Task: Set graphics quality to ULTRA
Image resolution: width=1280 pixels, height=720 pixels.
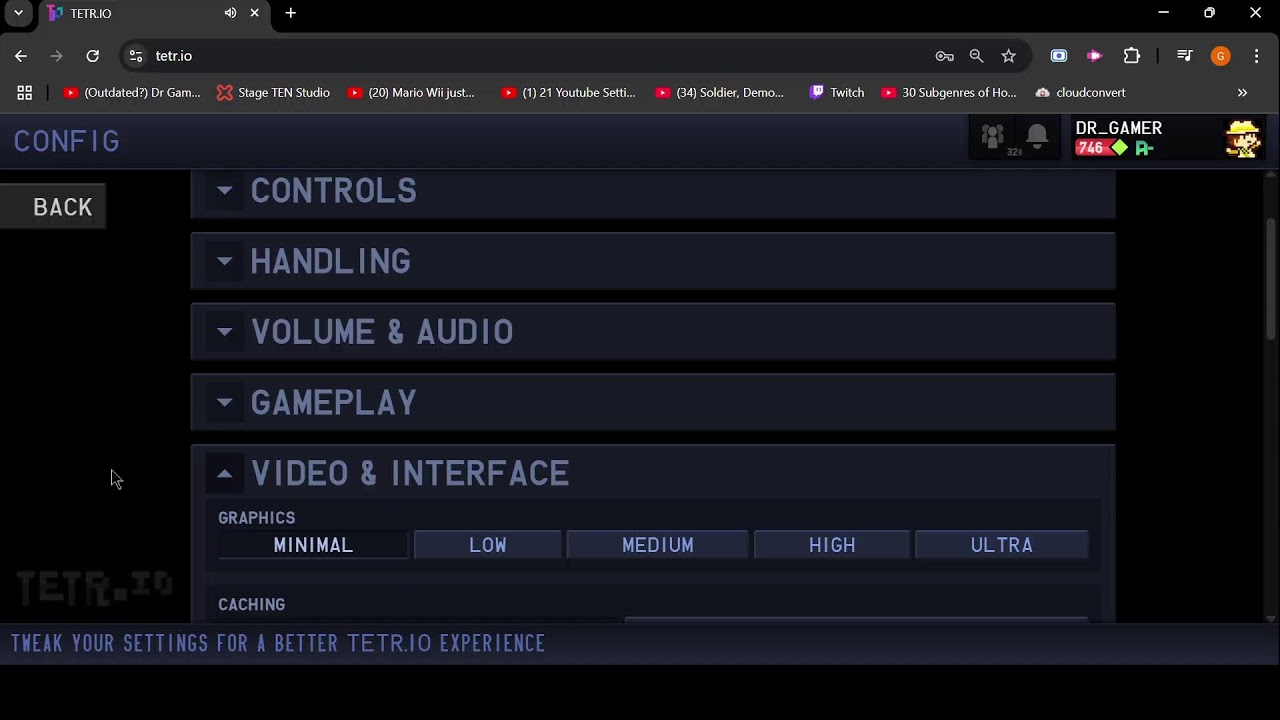Action: (1001, 545)
